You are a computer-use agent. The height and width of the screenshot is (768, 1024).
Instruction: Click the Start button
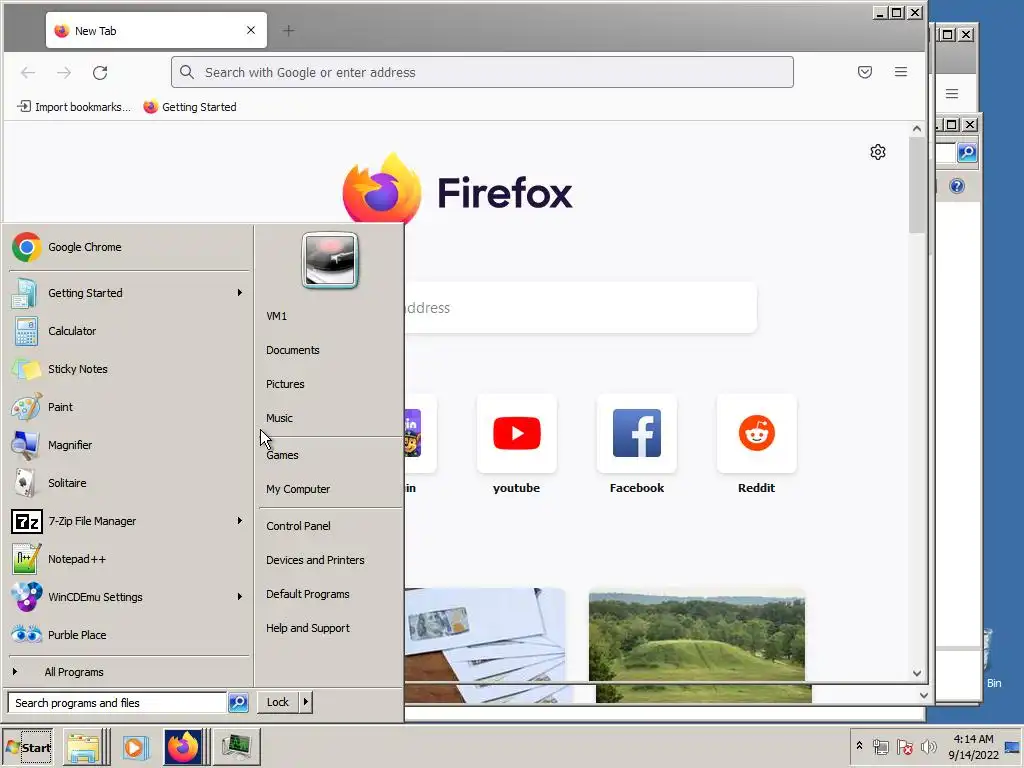tap(27, 747)
